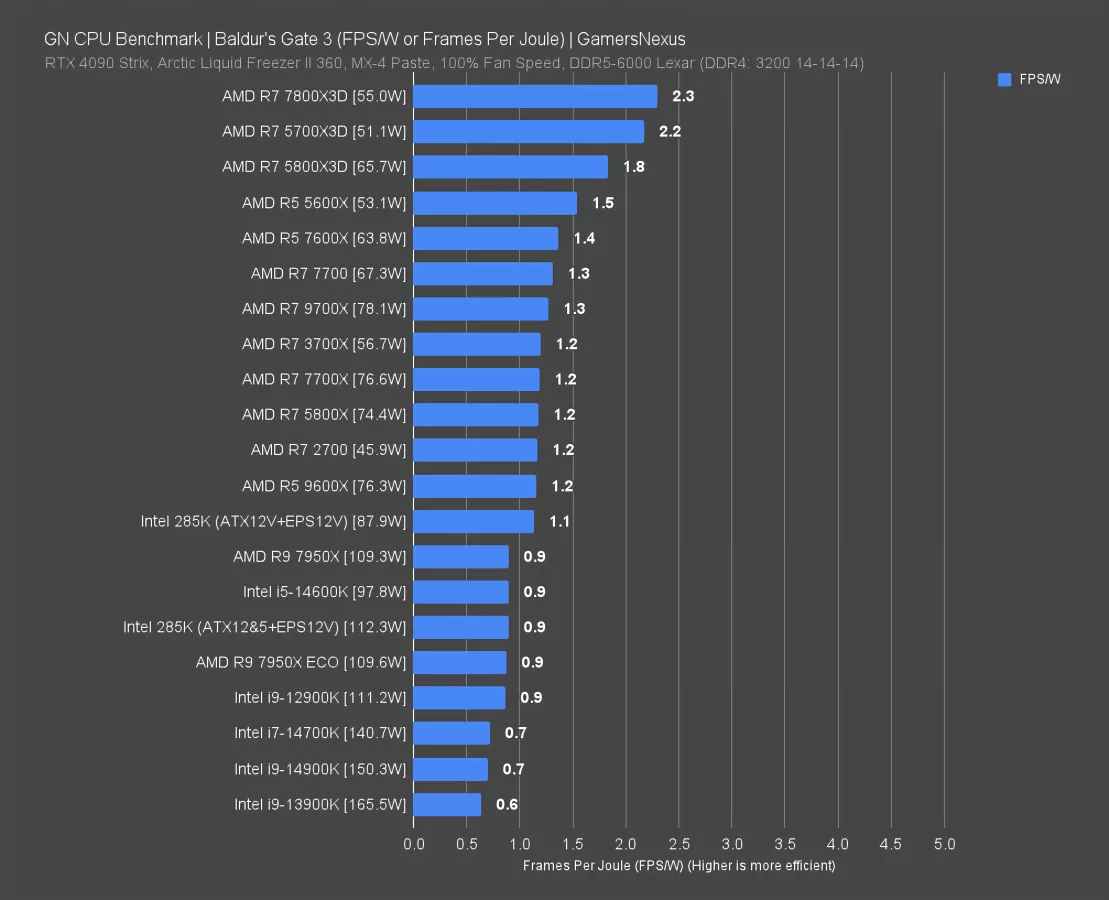Select the Intel i7-14700K bar
This screenshot has width=1109, height=900.
tap(451, 733)
